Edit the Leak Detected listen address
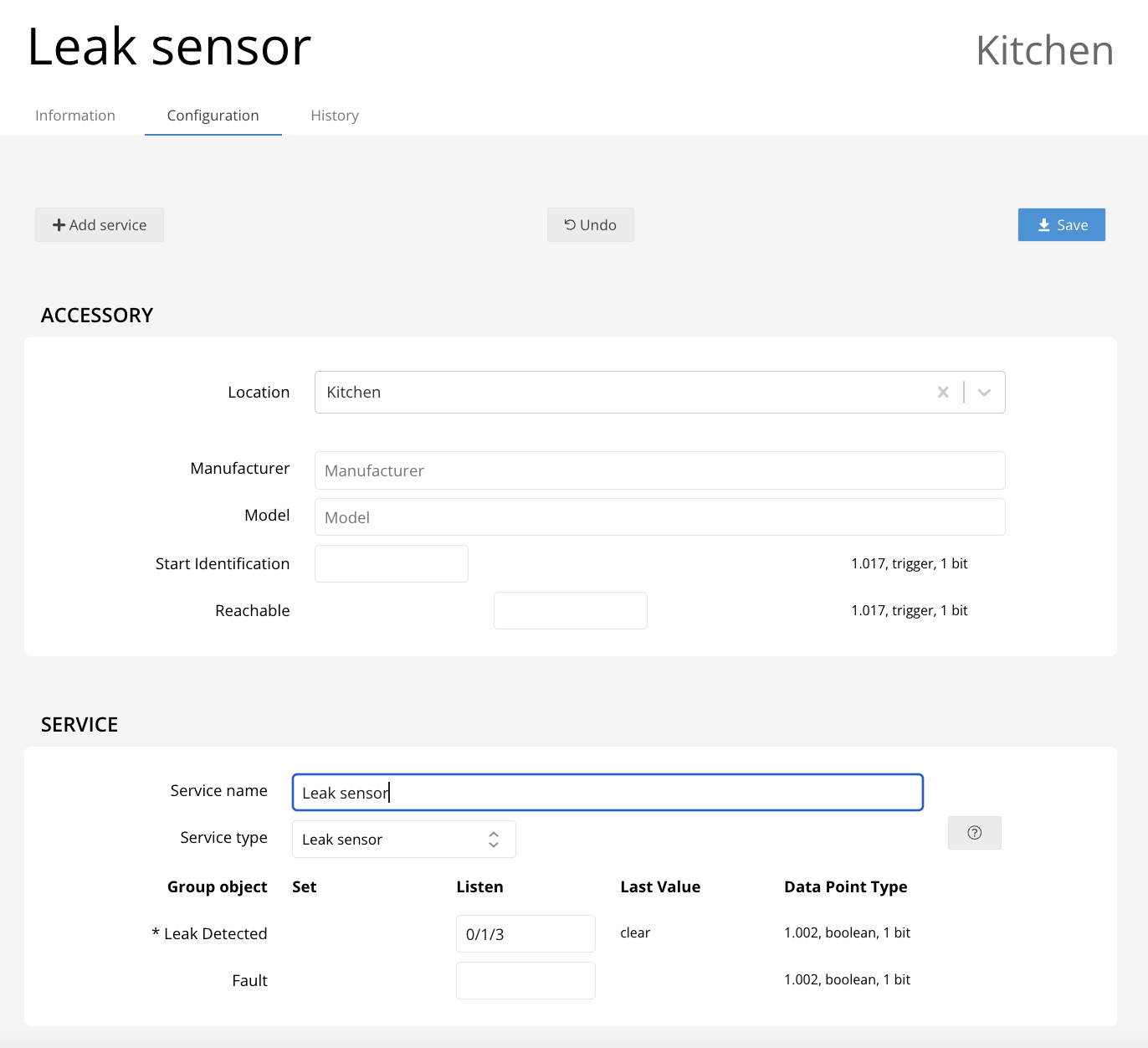 point(525,934)
